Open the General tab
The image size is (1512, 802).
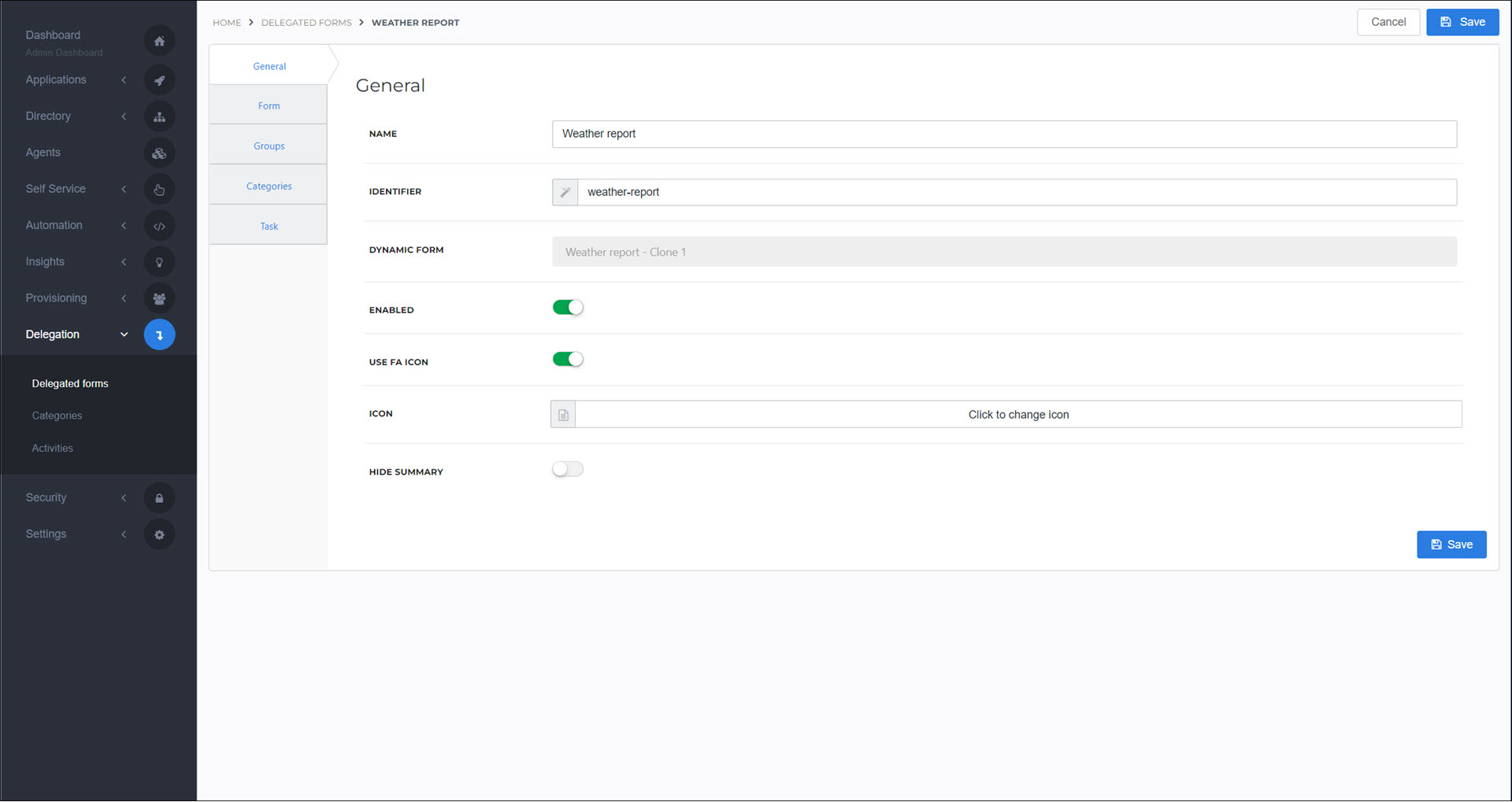[269, 66]
